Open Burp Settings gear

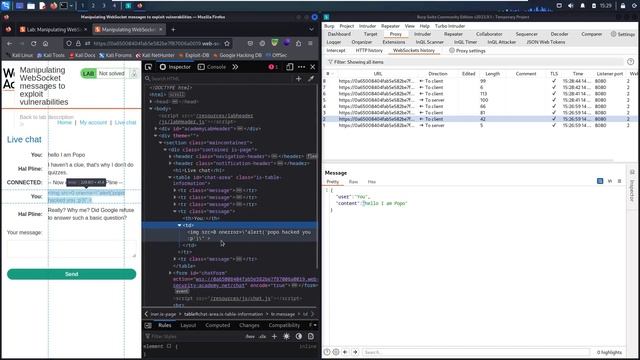click(622, 34)
